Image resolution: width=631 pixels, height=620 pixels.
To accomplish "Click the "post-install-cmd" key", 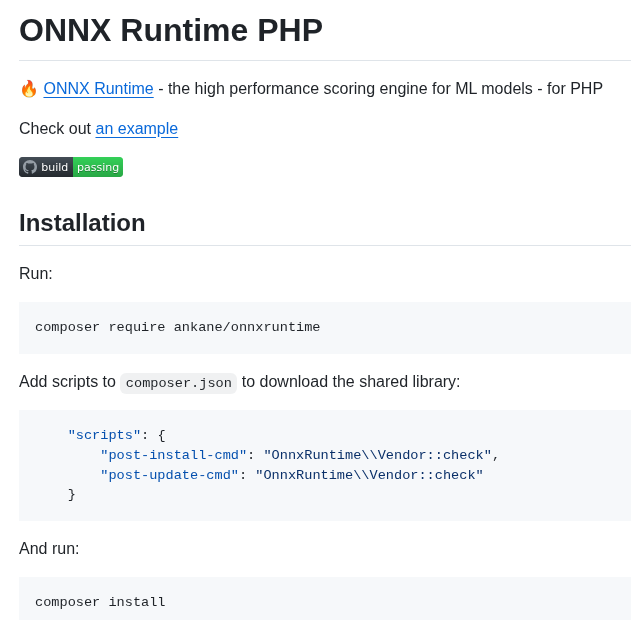I will tap(173, 455).
